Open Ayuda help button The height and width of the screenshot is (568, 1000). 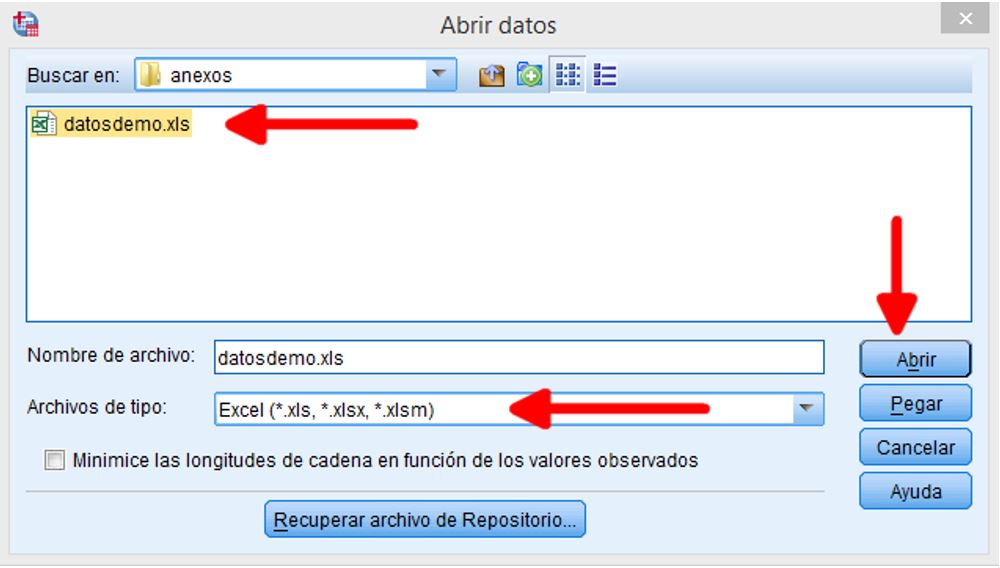pos(916,492)
